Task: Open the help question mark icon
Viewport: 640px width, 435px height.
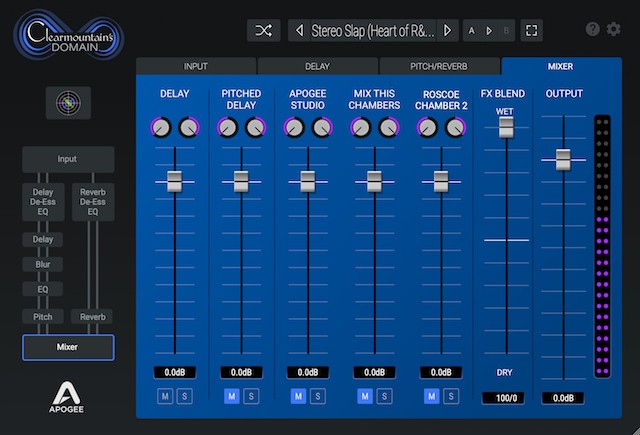Action: [593, 29]
